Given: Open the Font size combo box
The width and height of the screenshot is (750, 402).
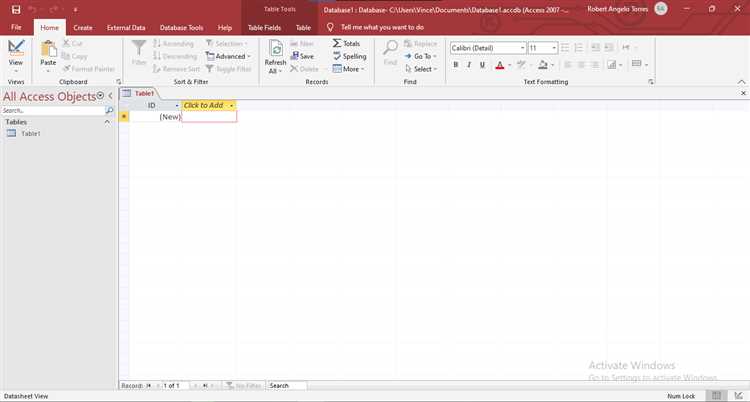Looking at the screenshot, I should coord(543,48).
